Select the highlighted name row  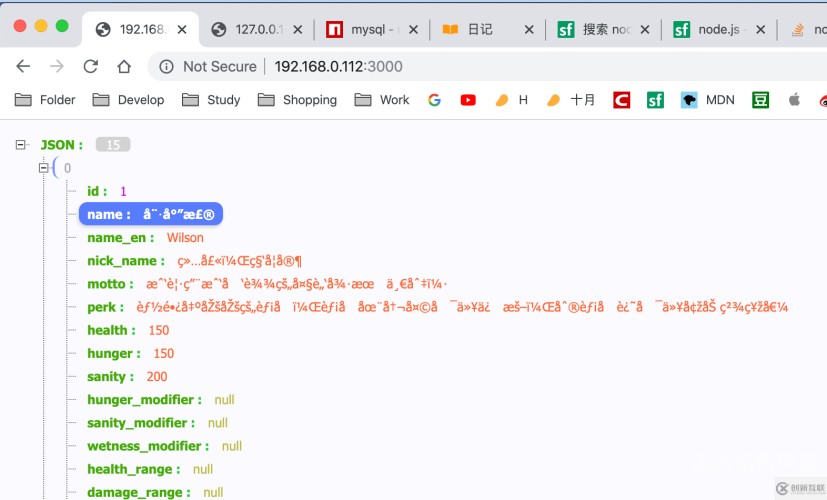click(x=151, y=214)
